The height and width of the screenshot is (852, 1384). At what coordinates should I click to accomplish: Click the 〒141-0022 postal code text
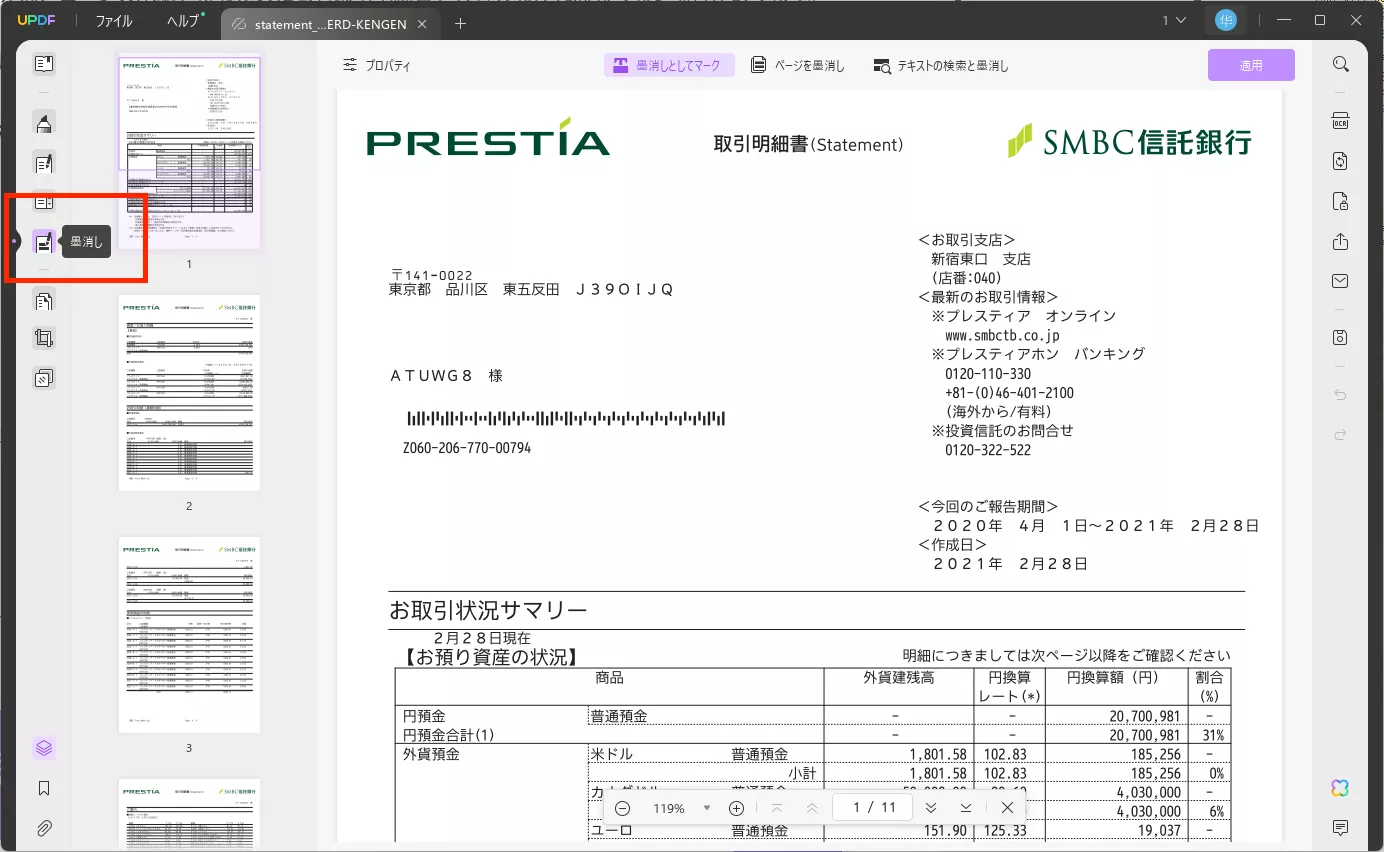coord(431,275)
